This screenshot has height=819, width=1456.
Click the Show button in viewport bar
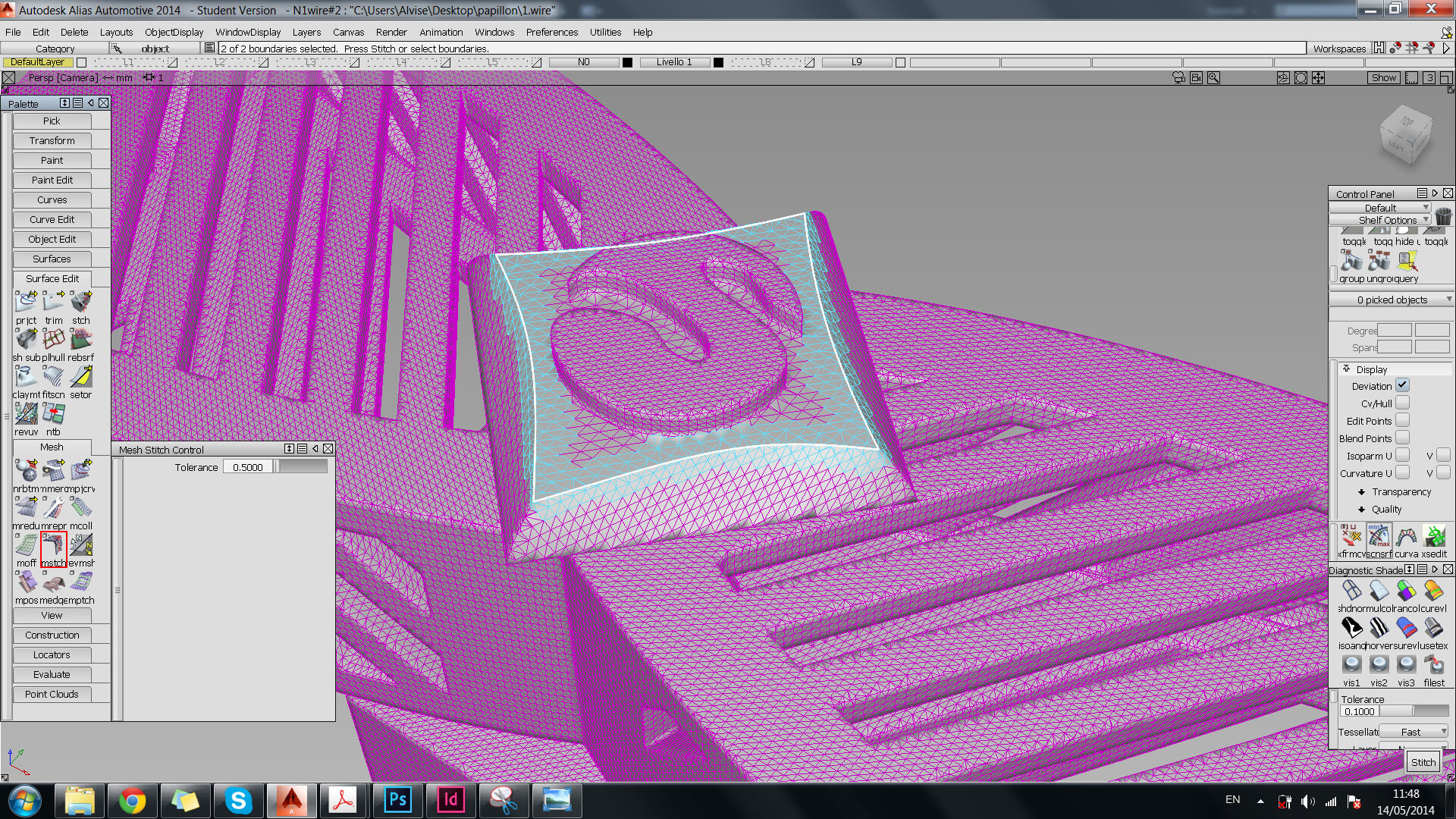pos(1383,77)
